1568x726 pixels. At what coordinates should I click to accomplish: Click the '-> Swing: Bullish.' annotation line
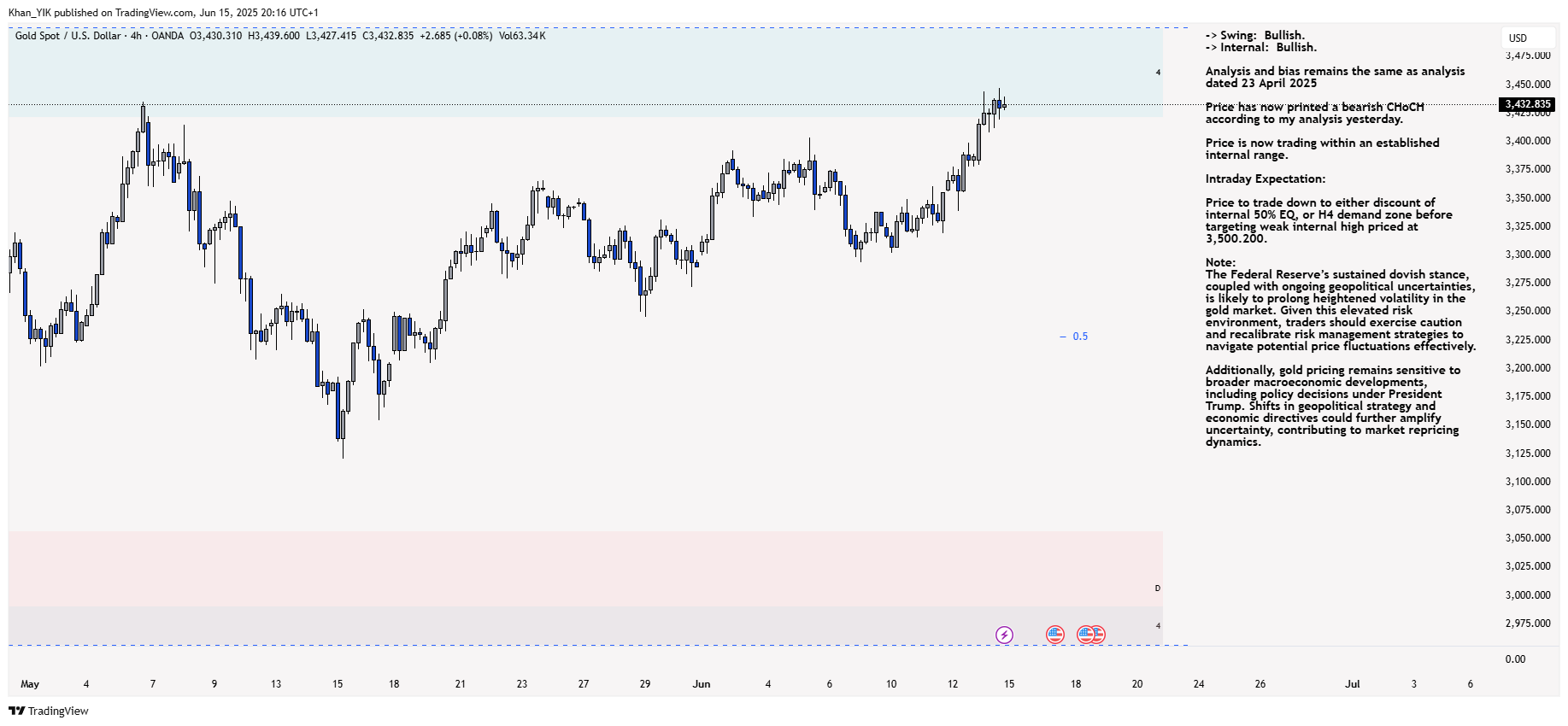tap(1255, 35)
